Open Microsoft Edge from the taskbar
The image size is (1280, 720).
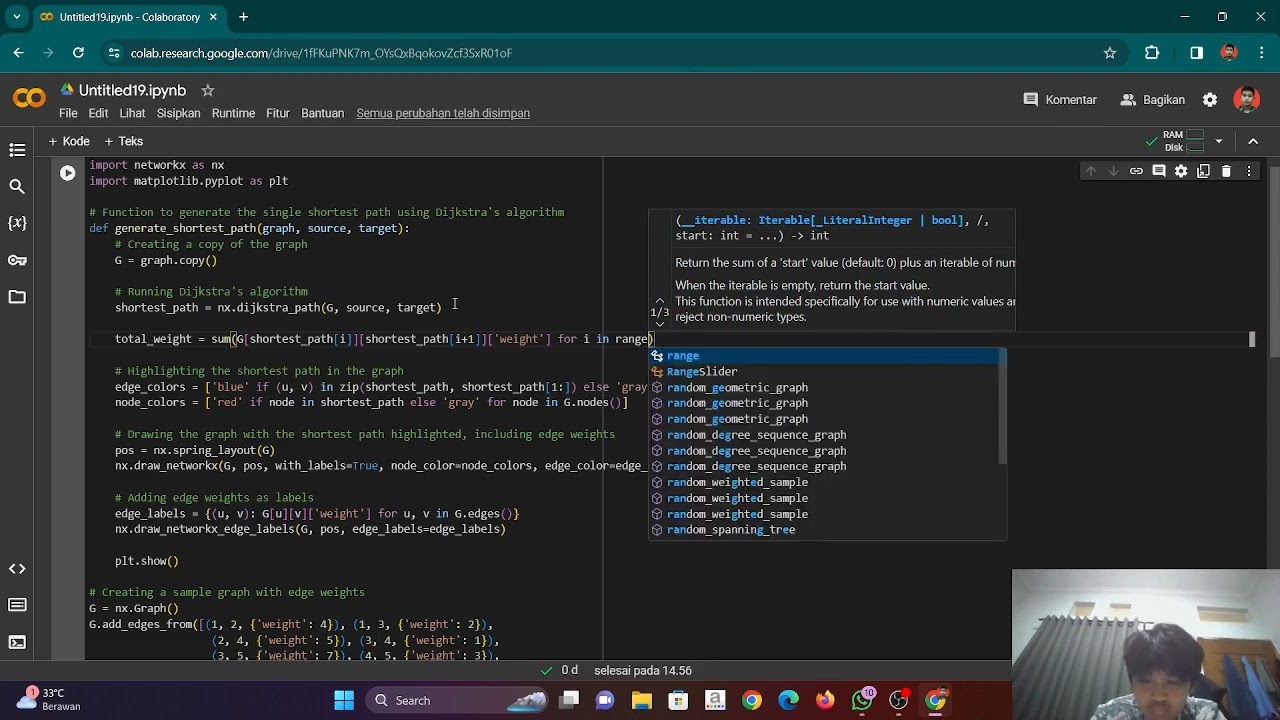coord(788,700)
